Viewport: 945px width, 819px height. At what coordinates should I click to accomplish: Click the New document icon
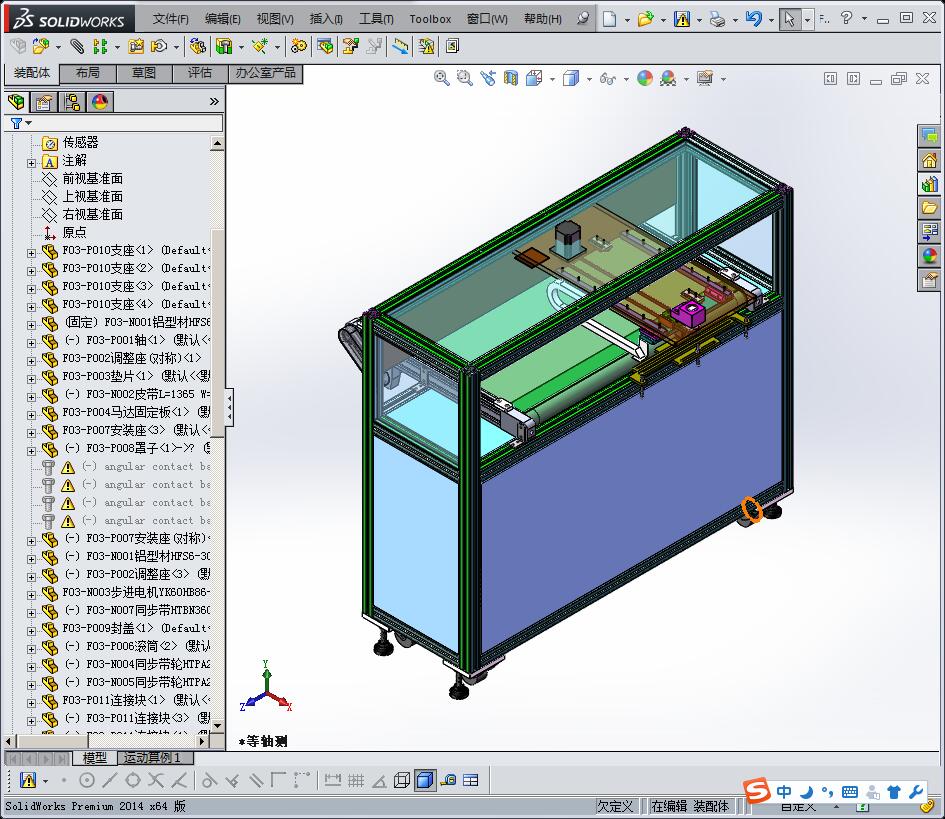pyautogui.click(x=609, y=19)
